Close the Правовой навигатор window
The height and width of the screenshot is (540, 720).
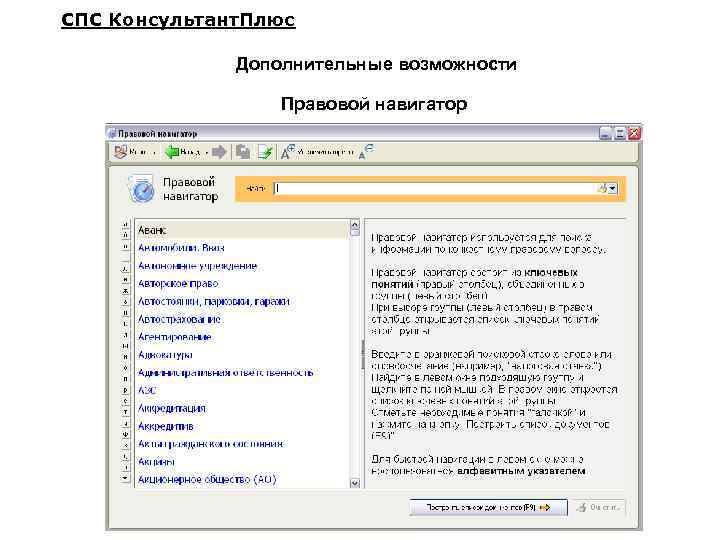634,134
